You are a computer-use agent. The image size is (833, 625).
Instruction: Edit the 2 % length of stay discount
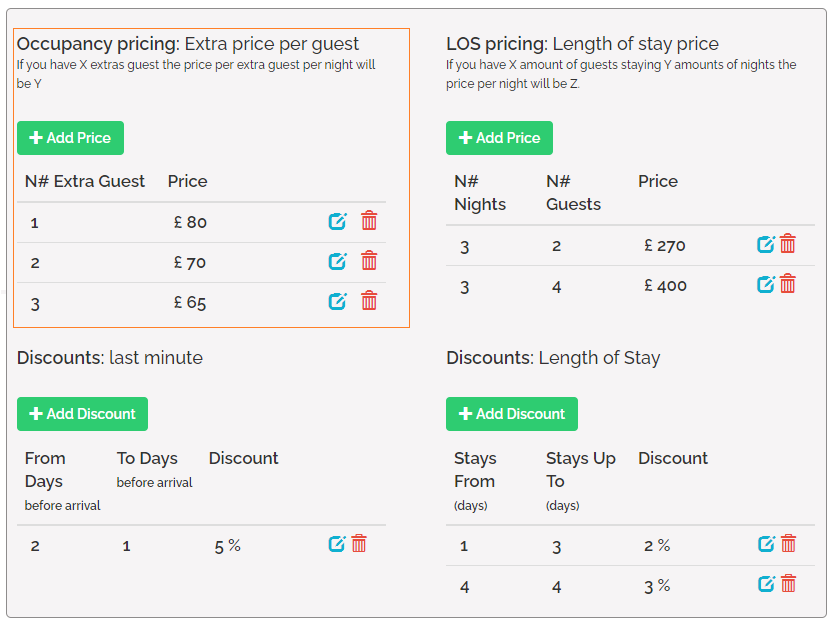(766, 544)
